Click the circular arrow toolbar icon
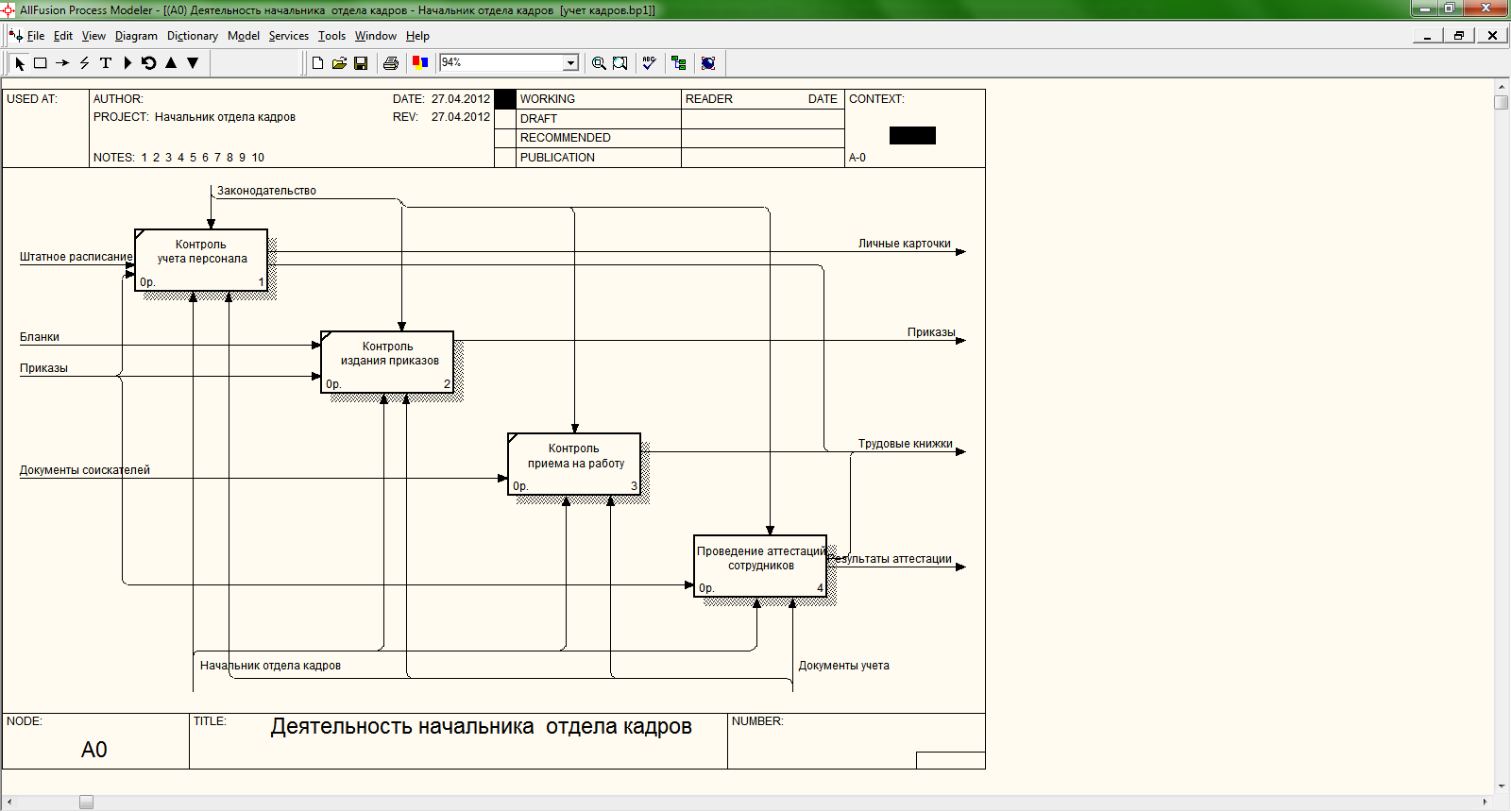Image resolution: width=1511 pixels, height=812 pixels. point(149,63)
